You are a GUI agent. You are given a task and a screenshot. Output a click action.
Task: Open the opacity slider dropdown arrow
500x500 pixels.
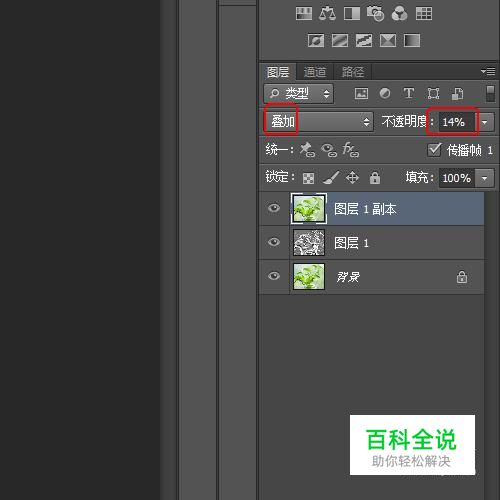pos(484,122)
